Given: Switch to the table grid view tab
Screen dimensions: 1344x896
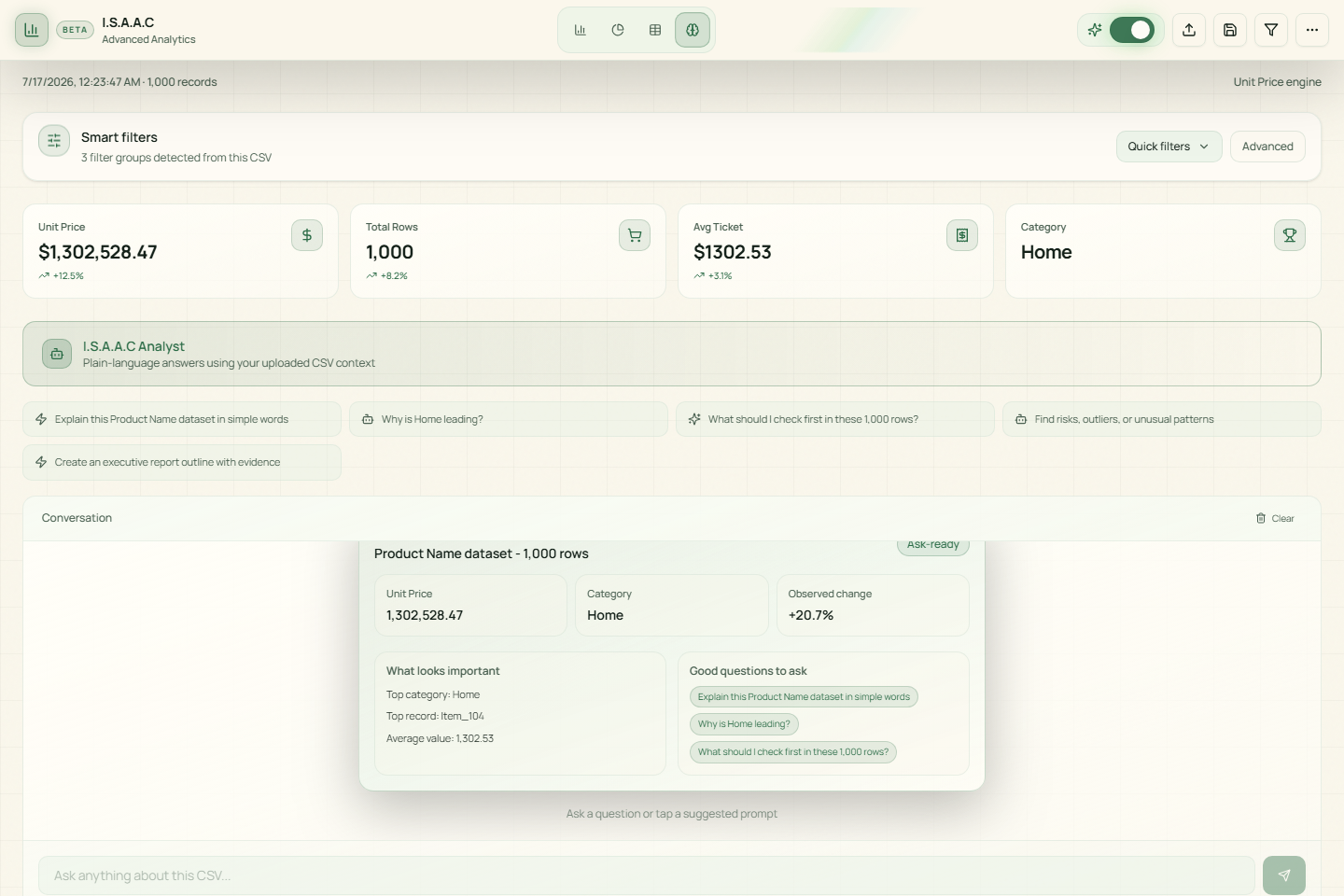Looking at the screenshot, I should pyautogui.click(x=655, y=30).
